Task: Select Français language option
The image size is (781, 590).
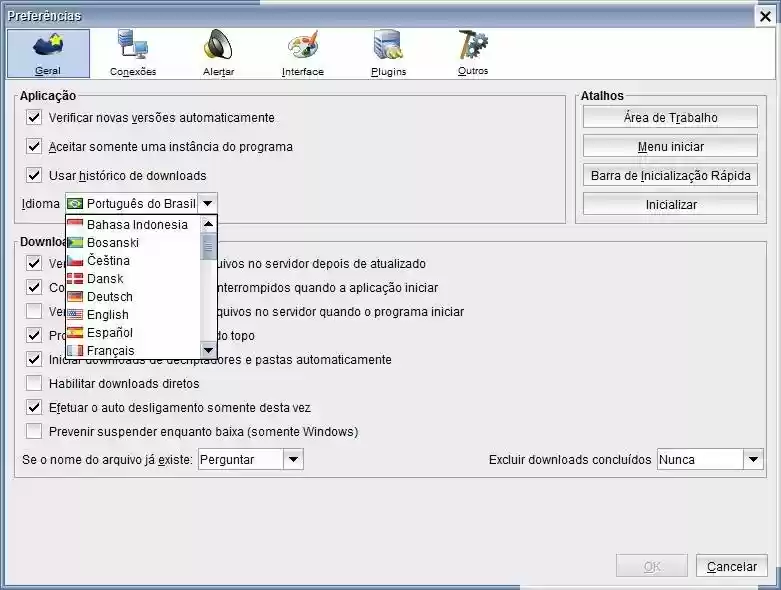Action: tap(133, 351)
